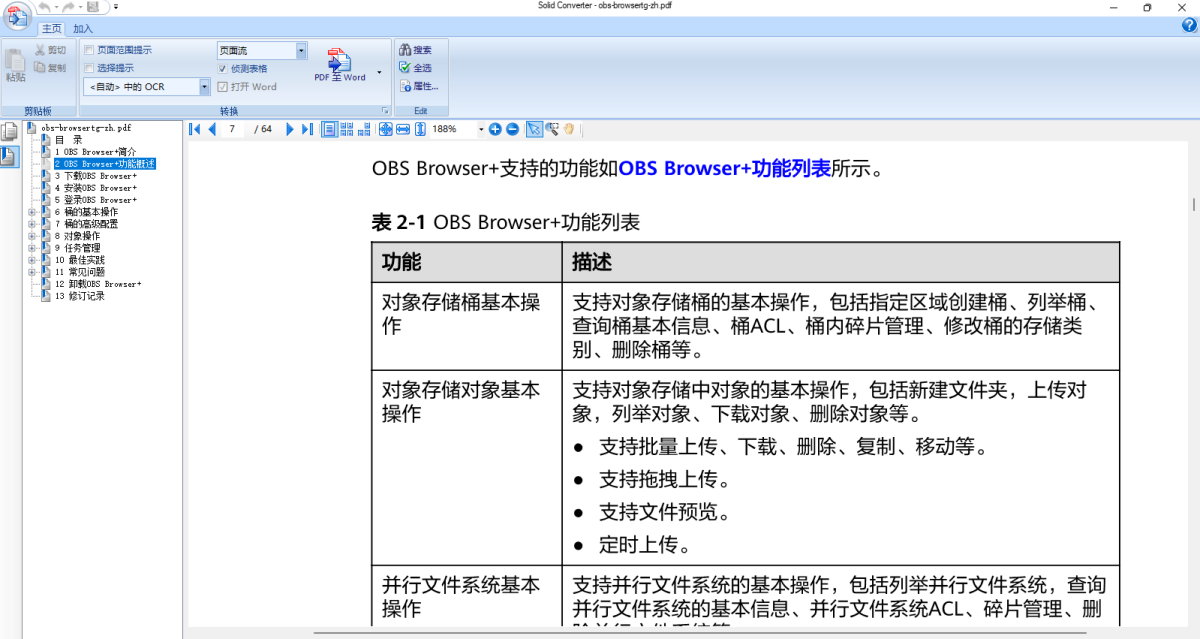Switch to fit page width view

click(x=405, y=128)
